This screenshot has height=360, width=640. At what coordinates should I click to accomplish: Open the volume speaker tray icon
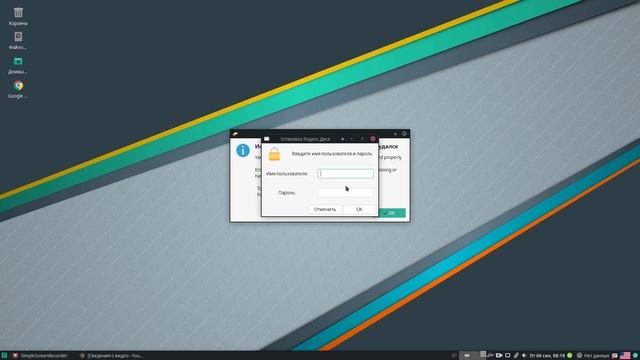coord(524,356)
